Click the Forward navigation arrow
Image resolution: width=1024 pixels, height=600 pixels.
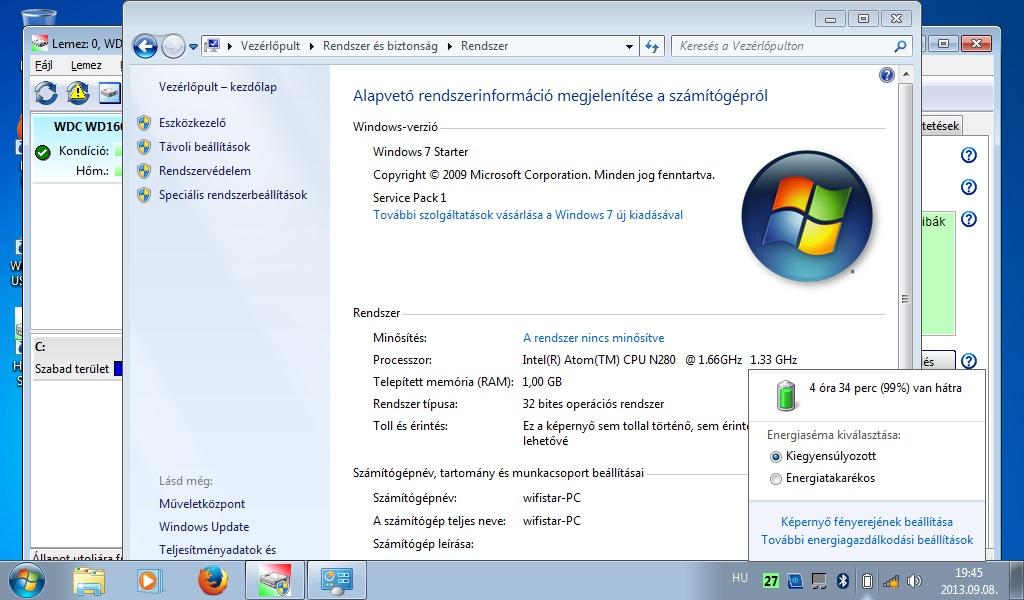pos(173,46)
